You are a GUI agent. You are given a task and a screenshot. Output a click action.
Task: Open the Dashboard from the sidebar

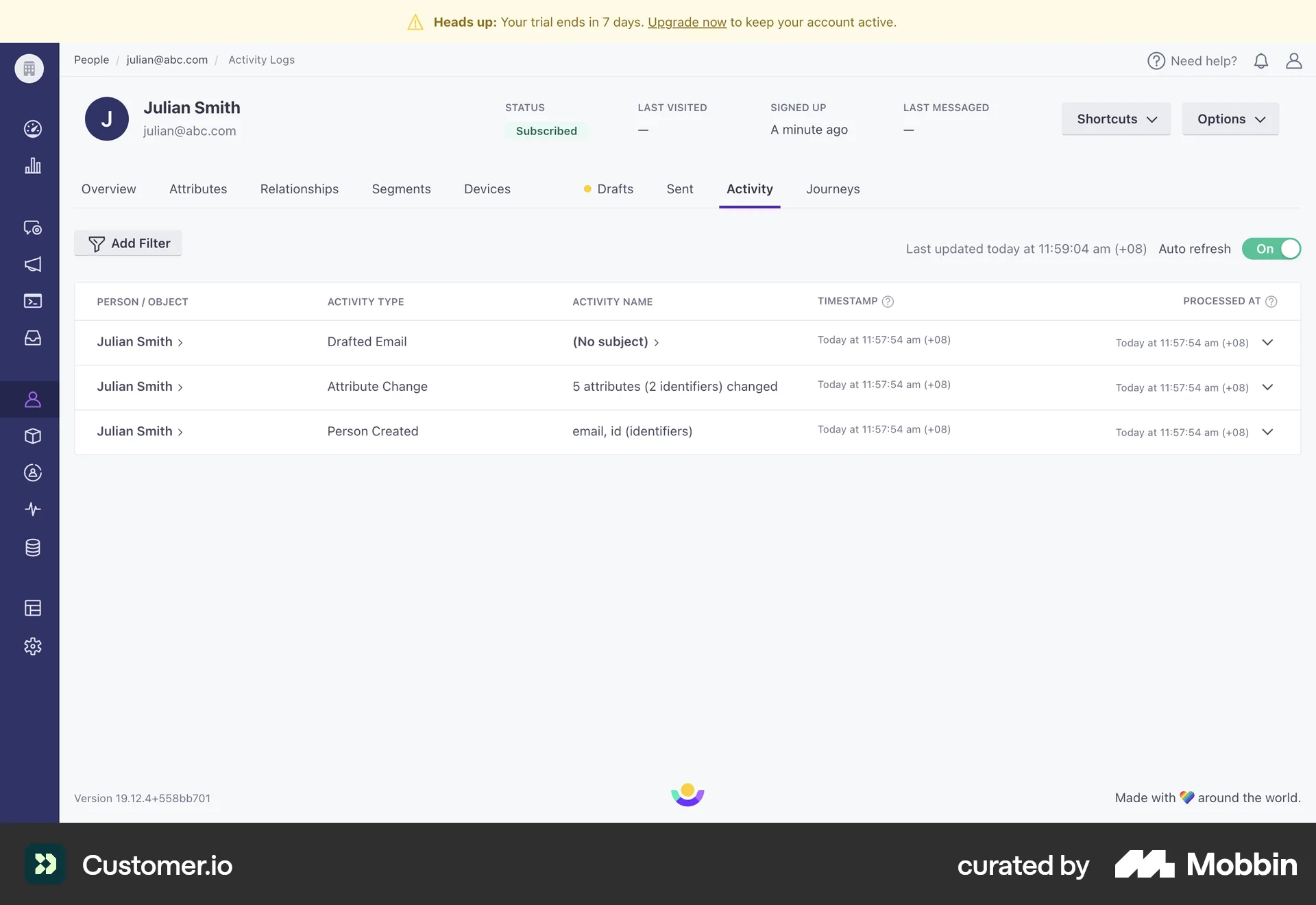click(32, 129)
